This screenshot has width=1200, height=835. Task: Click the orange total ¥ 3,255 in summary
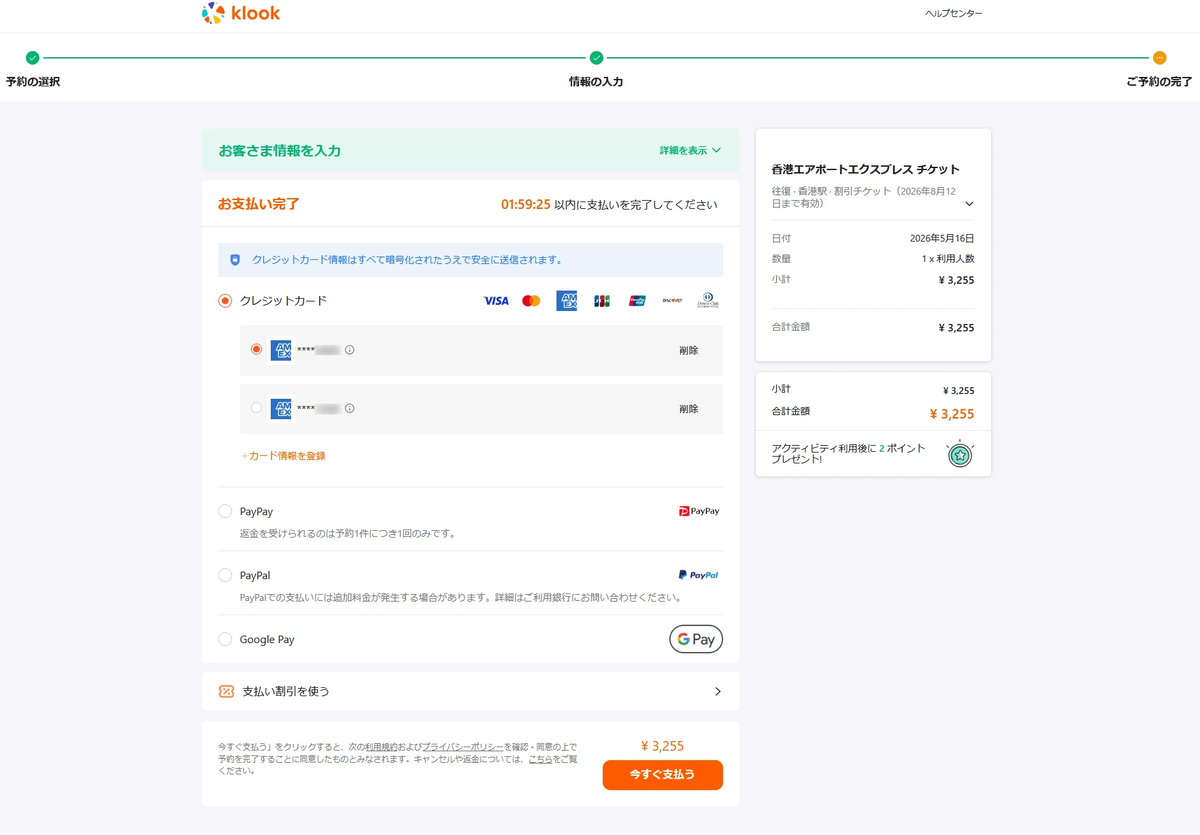click(x=951, y=414)
